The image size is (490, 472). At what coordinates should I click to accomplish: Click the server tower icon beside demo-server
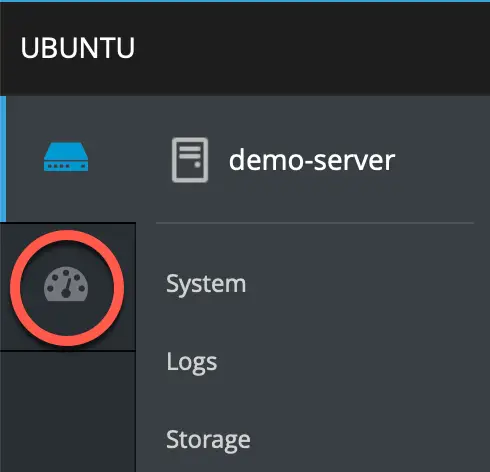click(190, 160)
